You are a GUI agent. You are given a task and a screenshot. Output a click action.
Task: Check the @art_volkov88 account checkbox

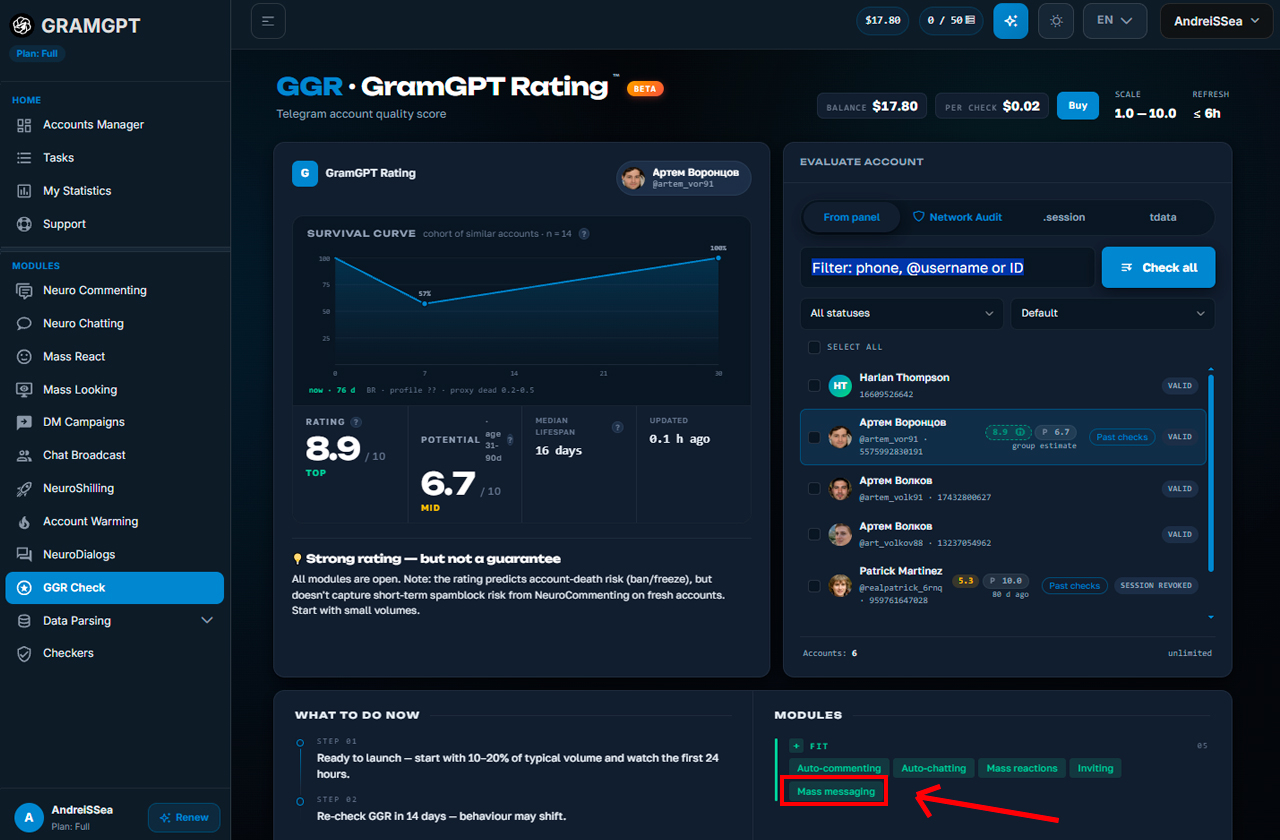pos(814,534)
